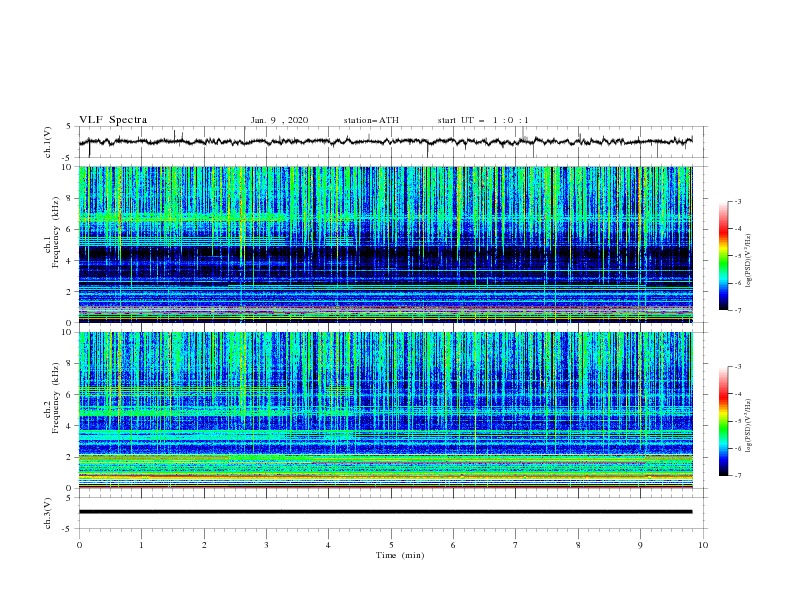Click the "0" tick on the time axis
This screenshot has height=612, width=792.
click(79, 545)
